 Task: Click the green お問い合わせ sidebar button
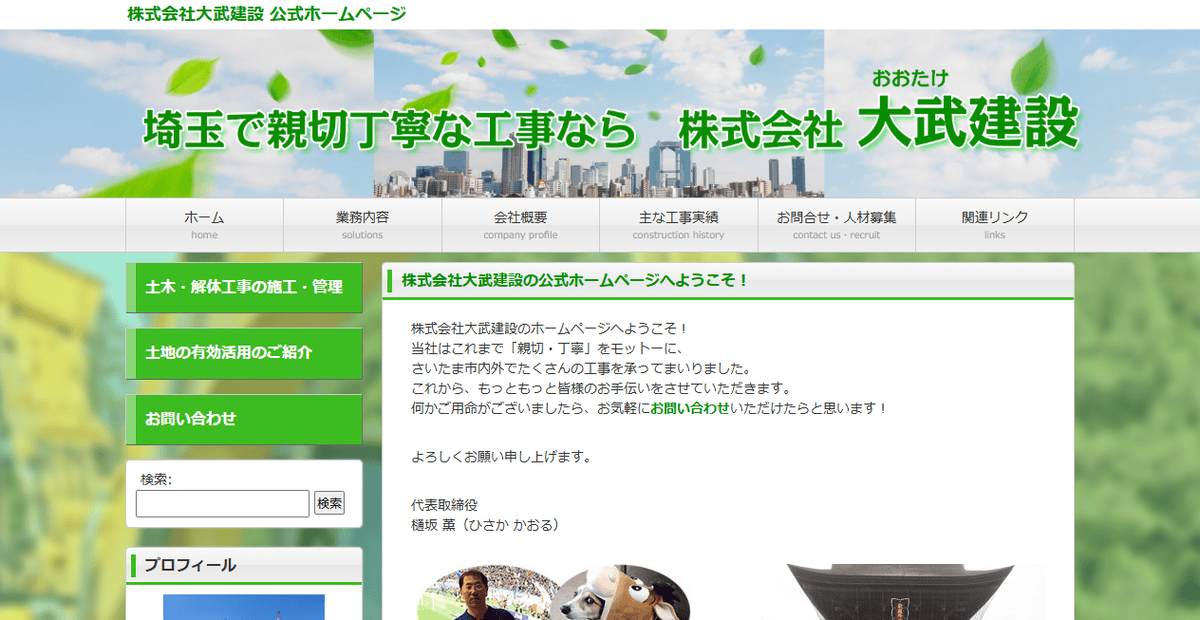point(244,418)
